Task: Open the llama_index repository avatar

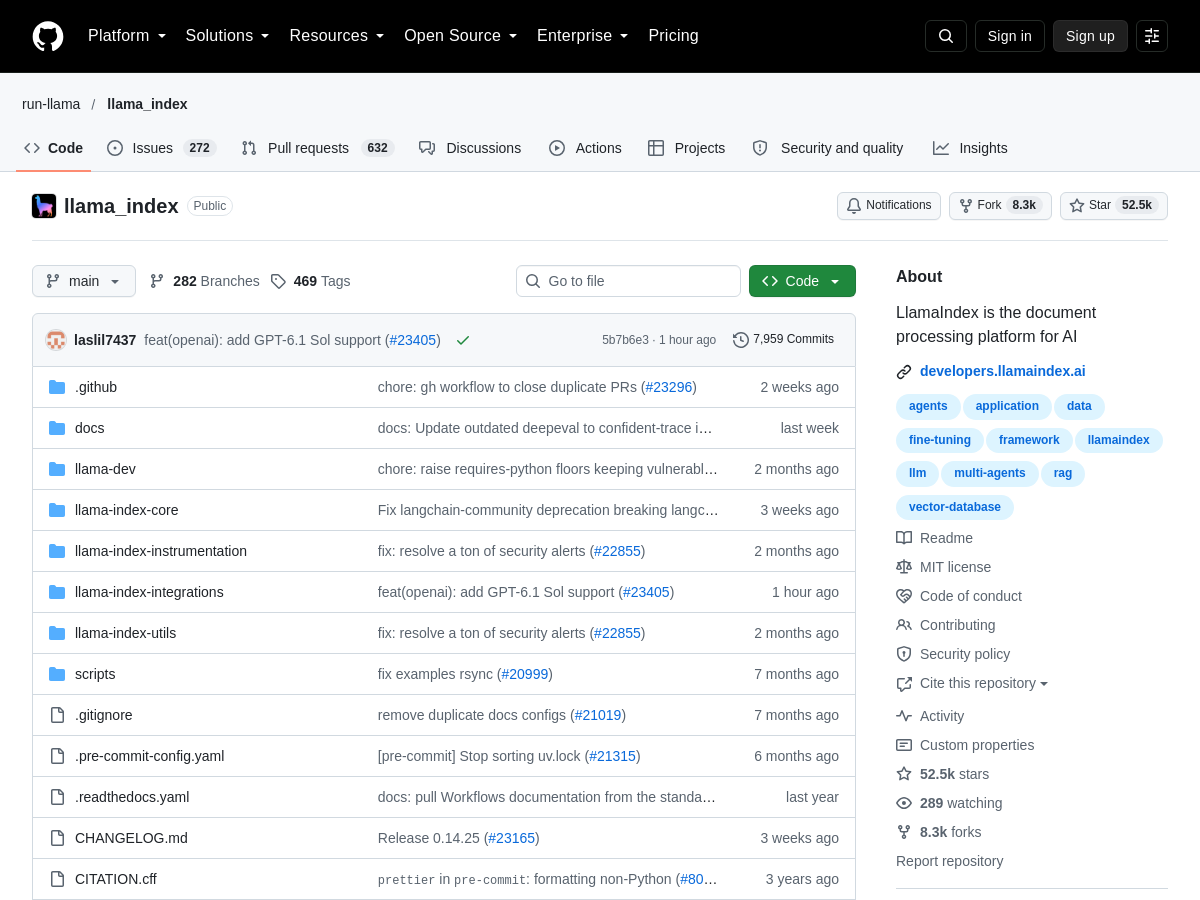Action: (44, 206)
